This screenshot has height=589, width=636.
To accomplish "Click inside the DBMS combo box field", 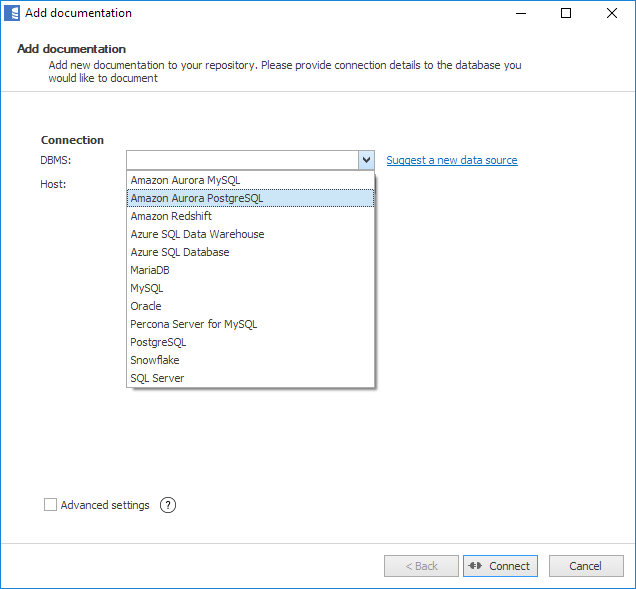I will click(241, 160).
